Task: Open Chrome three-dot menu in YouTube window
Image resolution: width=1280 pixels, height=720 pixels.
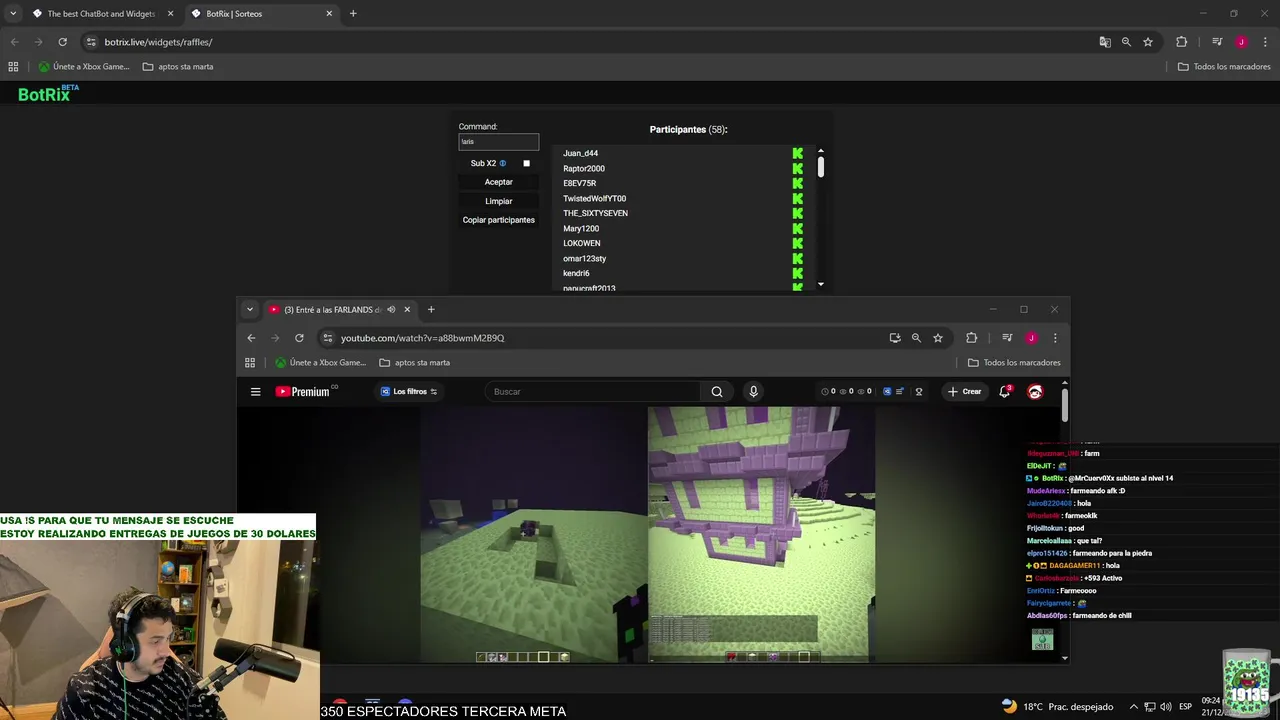Action: click(x=1055, y=338)
